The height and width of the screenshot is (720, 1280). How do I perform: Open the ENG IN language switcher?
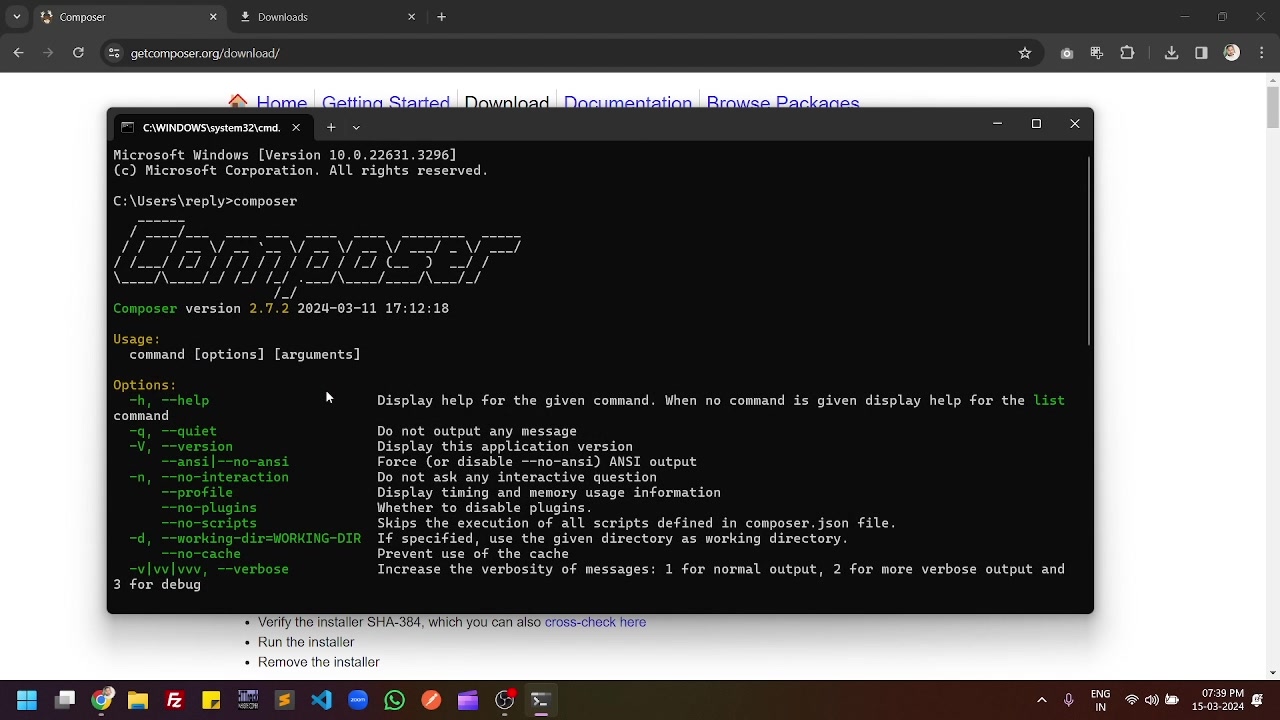1100,700
